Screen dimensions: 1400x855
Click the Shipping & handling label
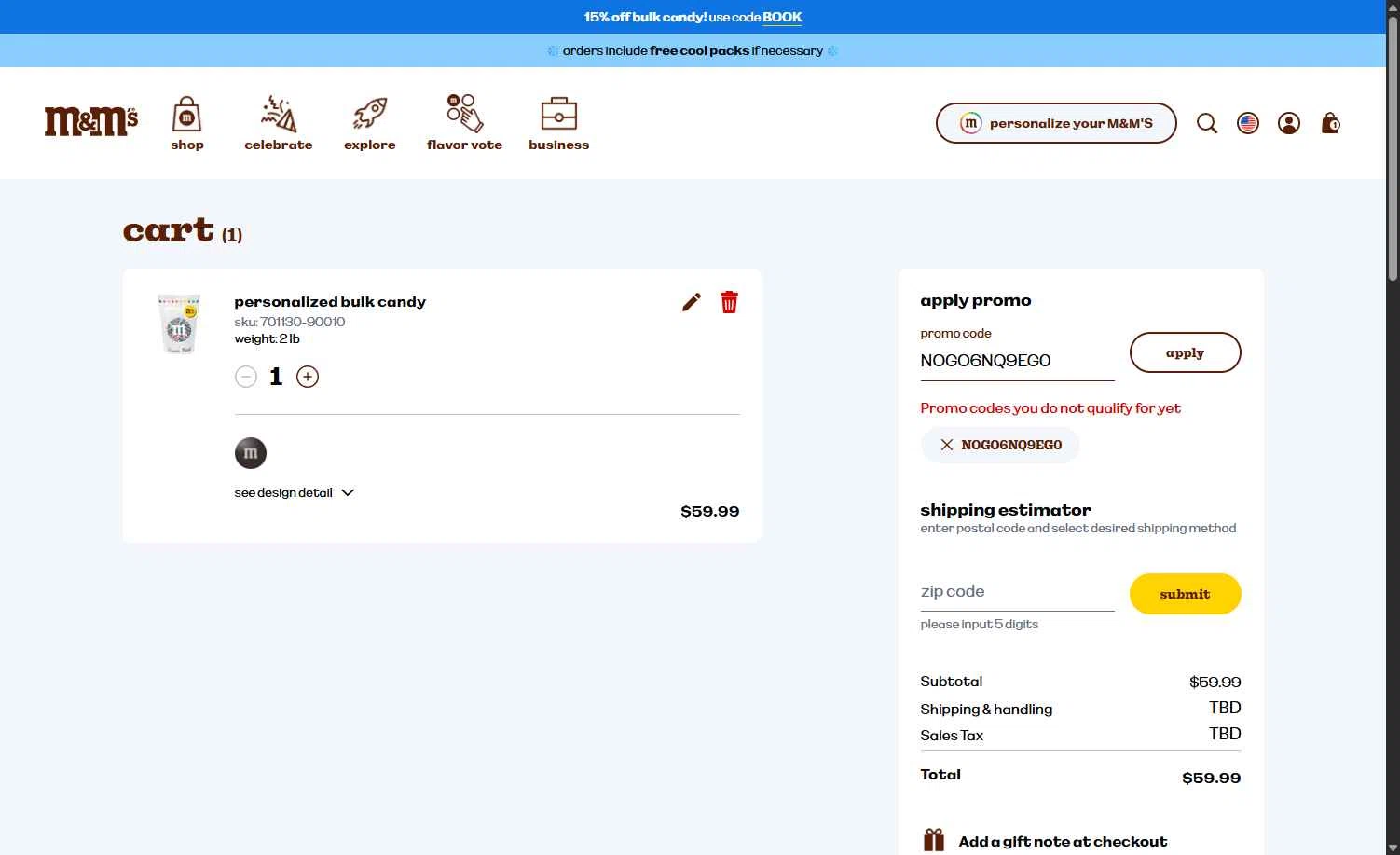pos(986,709)
